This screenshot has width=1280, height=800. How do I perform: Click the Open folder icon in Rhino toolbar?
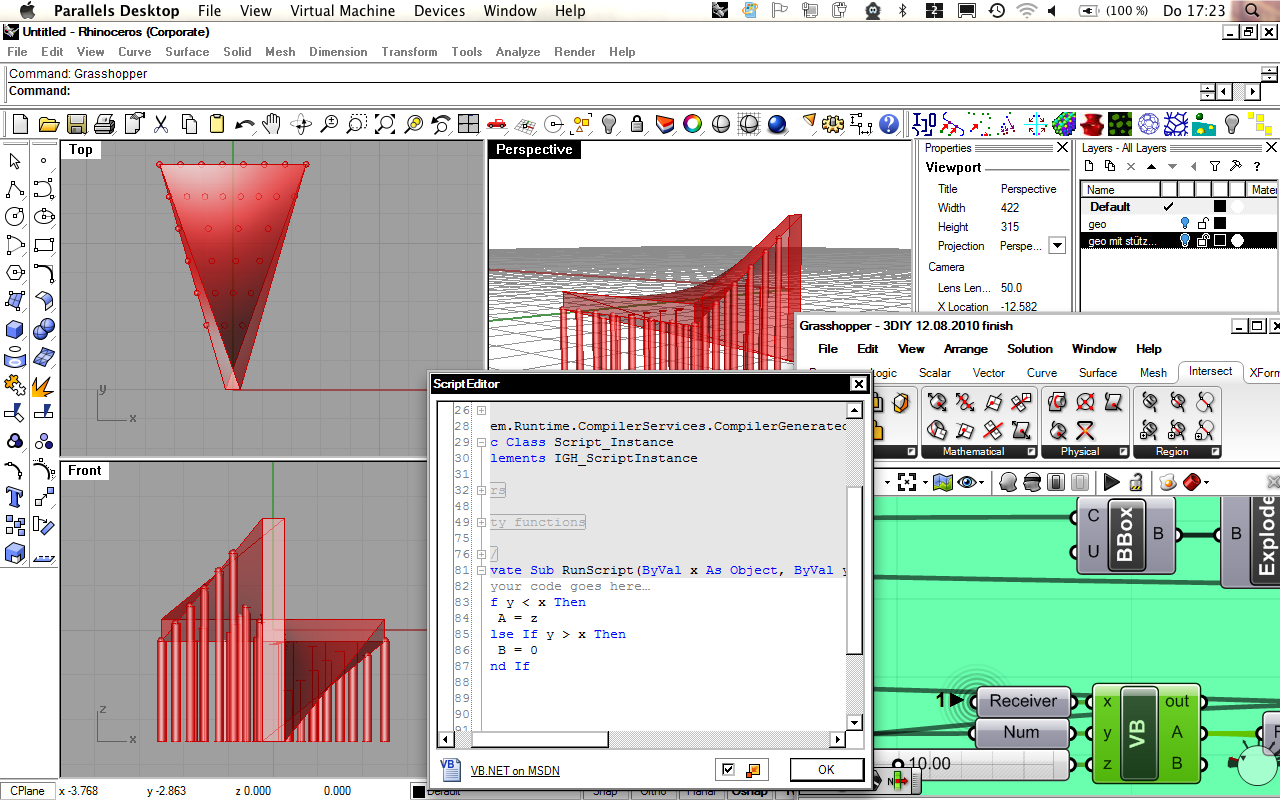pyautogui.click(x=48, y=124)
